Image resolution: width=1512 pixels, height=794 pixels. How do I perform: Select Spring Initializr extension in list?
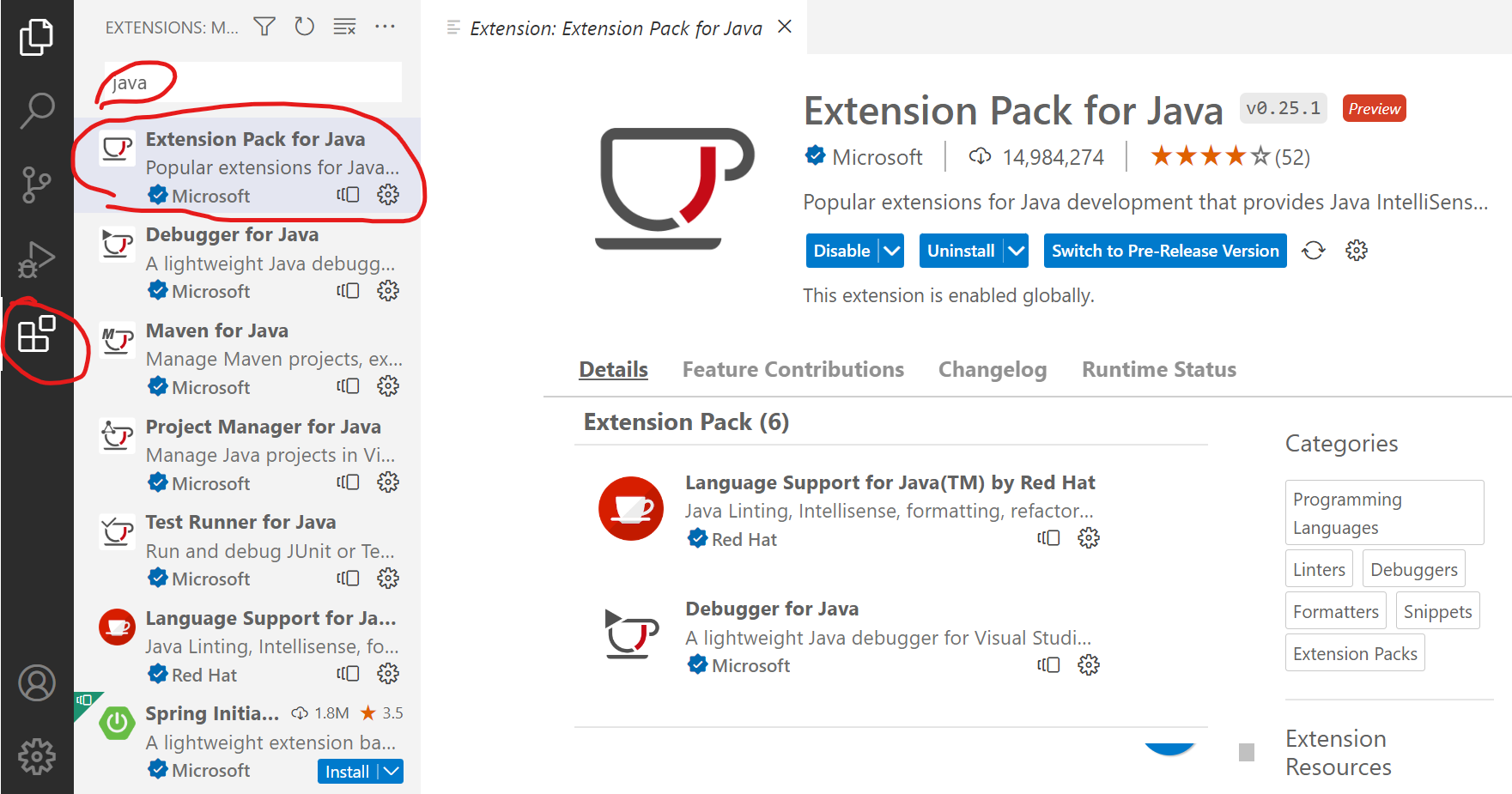point(247,742)
